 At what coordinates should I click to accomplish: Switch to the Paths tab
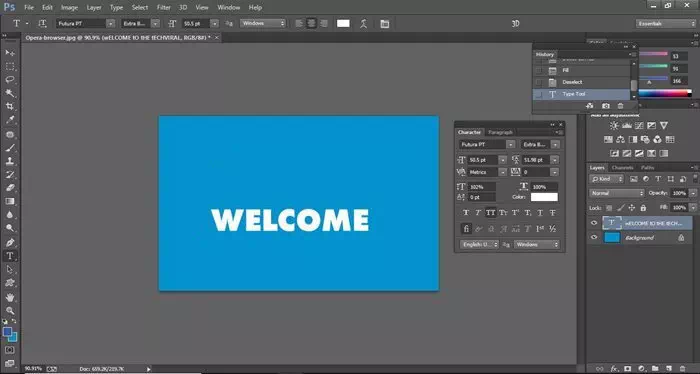(647, 168)
